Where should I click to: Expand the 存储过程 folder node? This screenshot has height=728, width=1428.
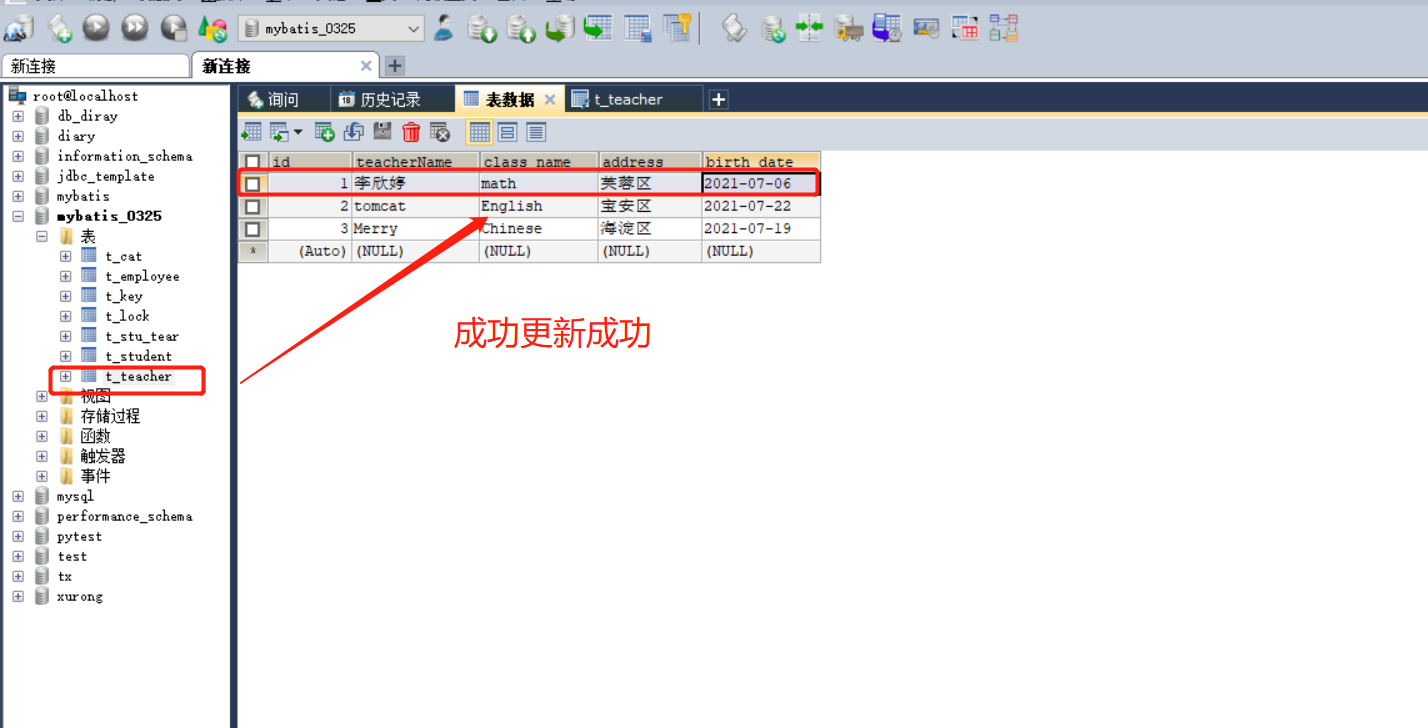(x=42, y=416)
